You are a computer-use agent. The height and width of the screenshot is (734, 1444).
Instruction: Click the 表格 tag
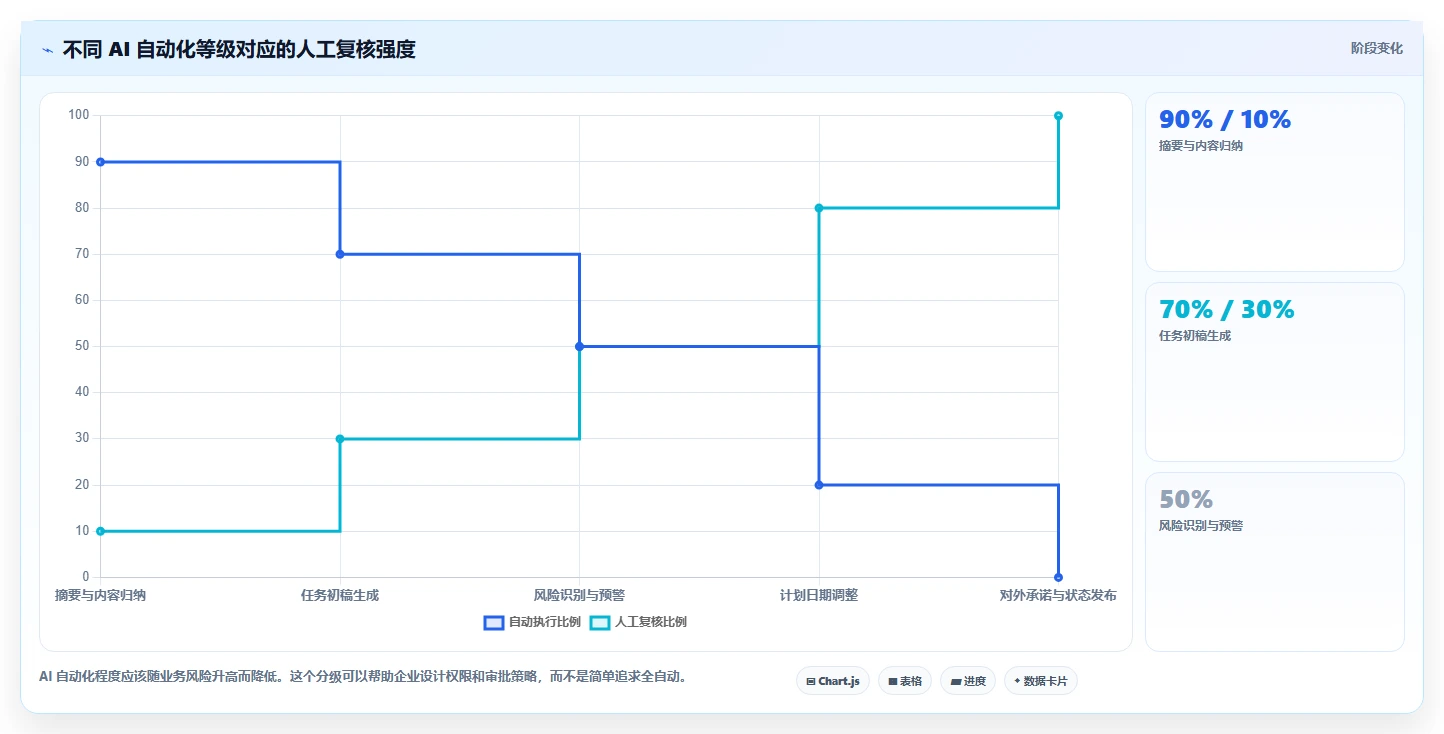click(x=905, y=681)
